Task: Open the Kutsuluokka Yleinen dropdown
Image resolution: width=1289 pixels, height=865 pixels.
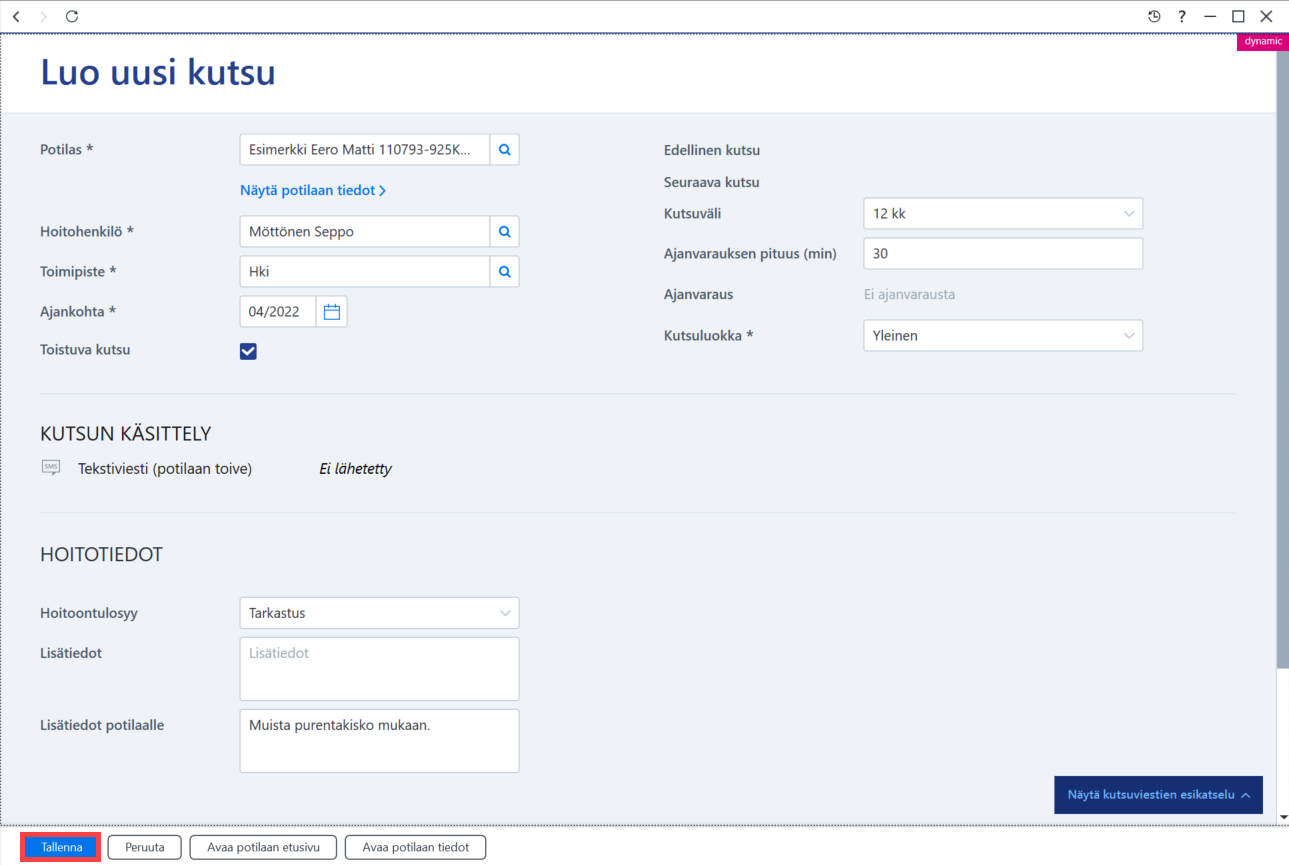Action: pos(1002,336)
